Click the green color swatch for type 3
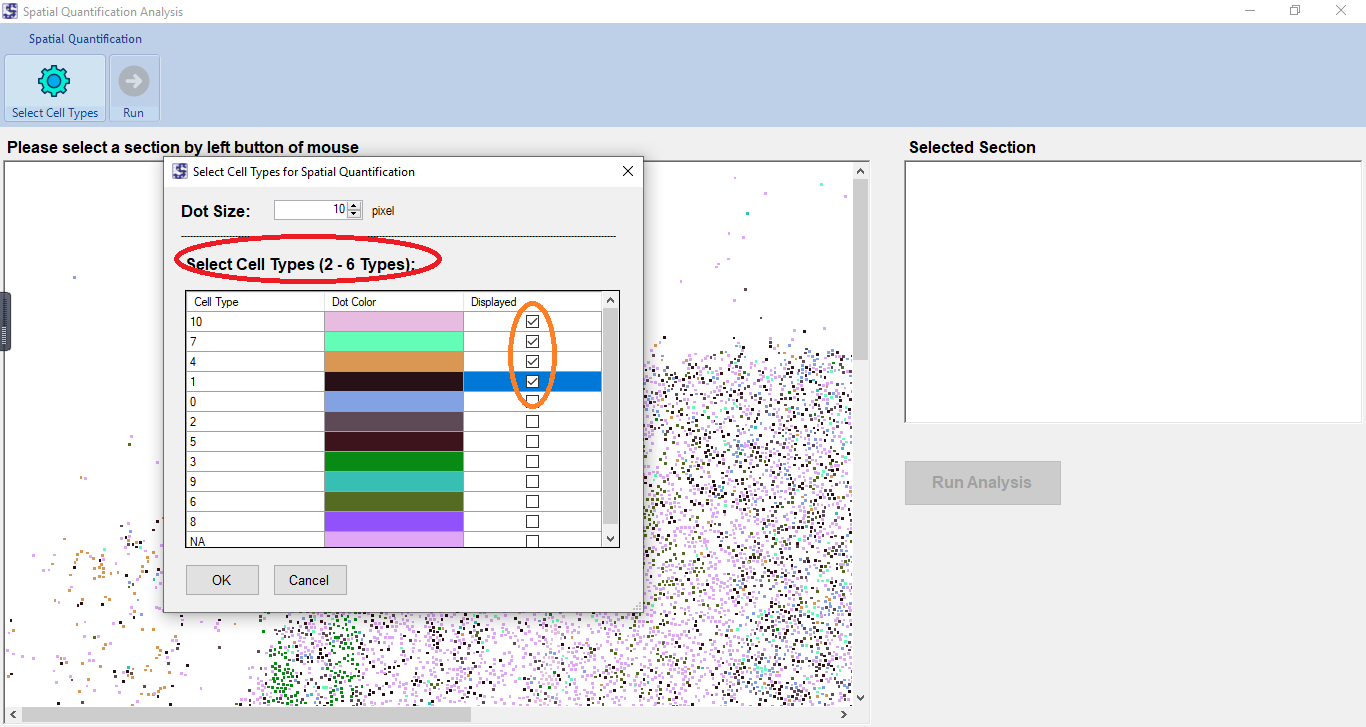 (394, 462)
